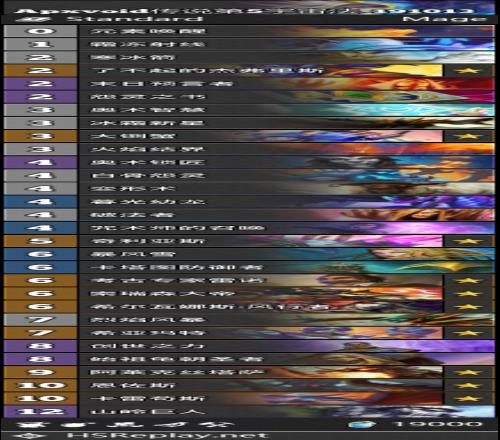The image size is (500, 440).
Task: Click the legendary star beside 阿莱克丝塔萨
Action: [468, 372]
